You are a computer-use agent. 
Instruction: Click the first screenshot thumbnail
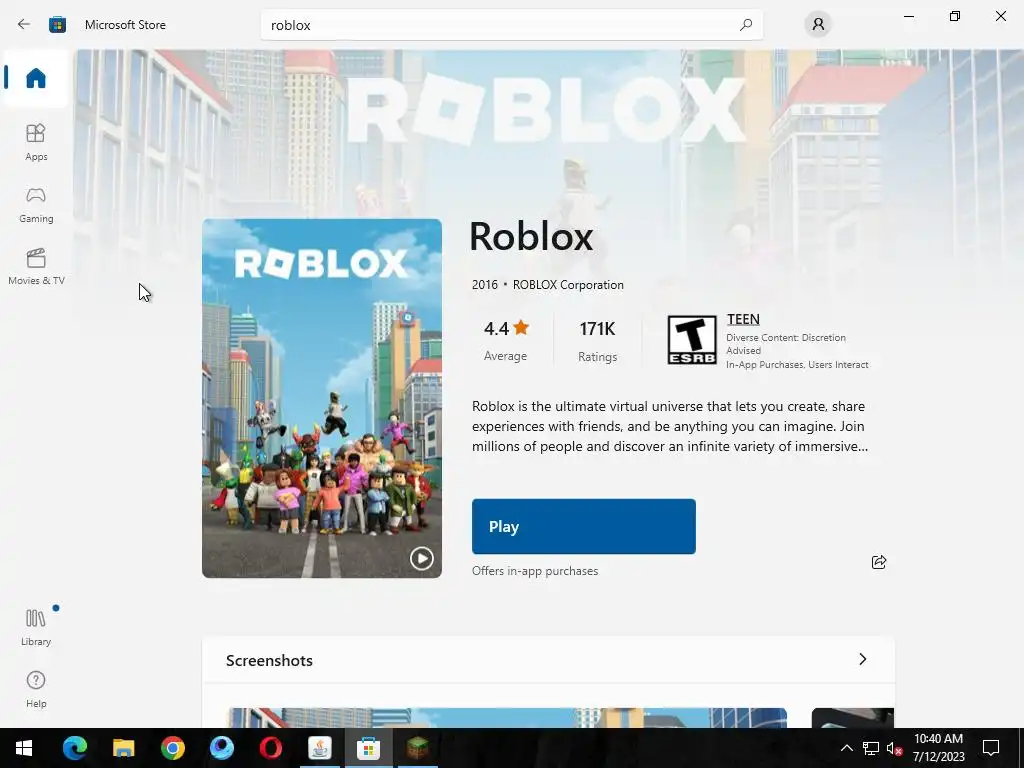point(507,718)
